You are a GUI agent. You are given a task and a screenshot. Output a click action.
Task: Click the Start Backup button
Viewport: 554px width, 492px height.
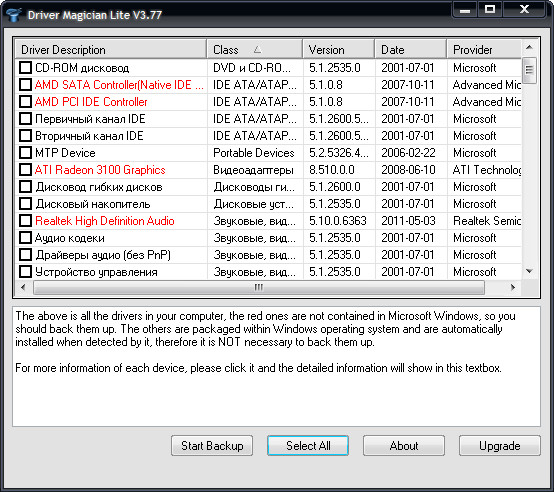coord(212,446)
